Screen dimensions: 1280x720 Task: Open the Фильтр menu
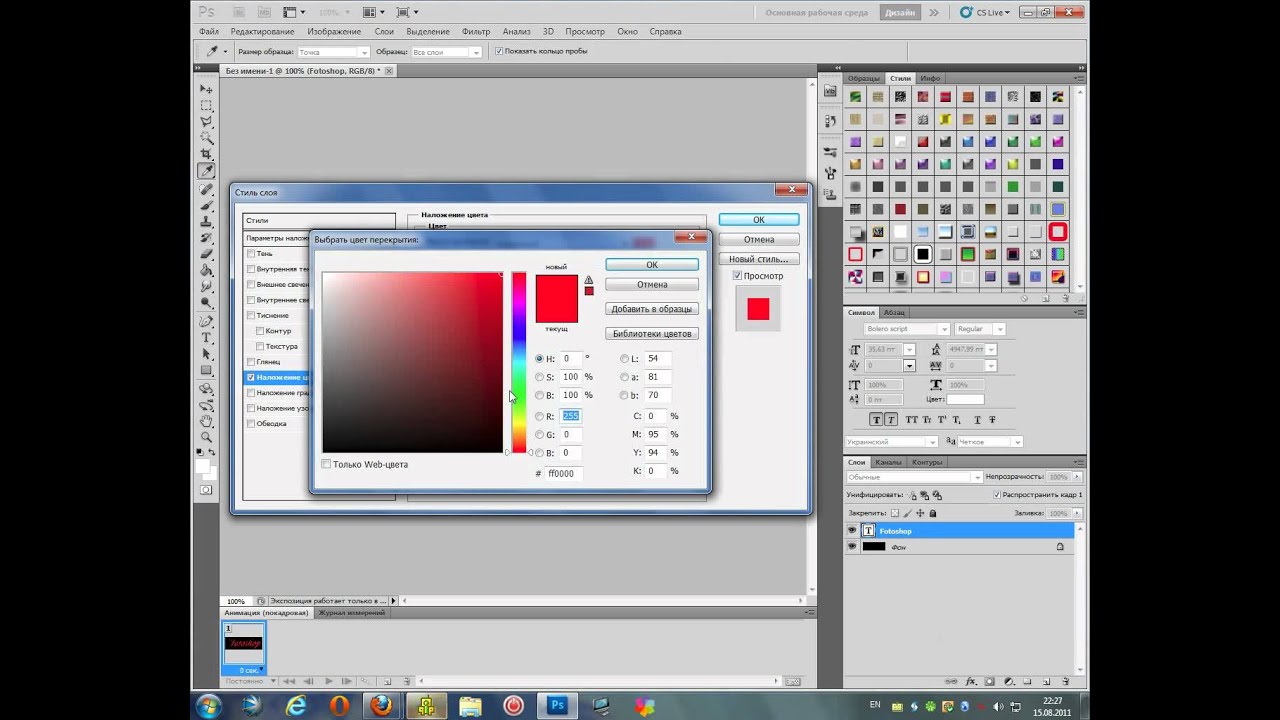[x=476, y=31]
